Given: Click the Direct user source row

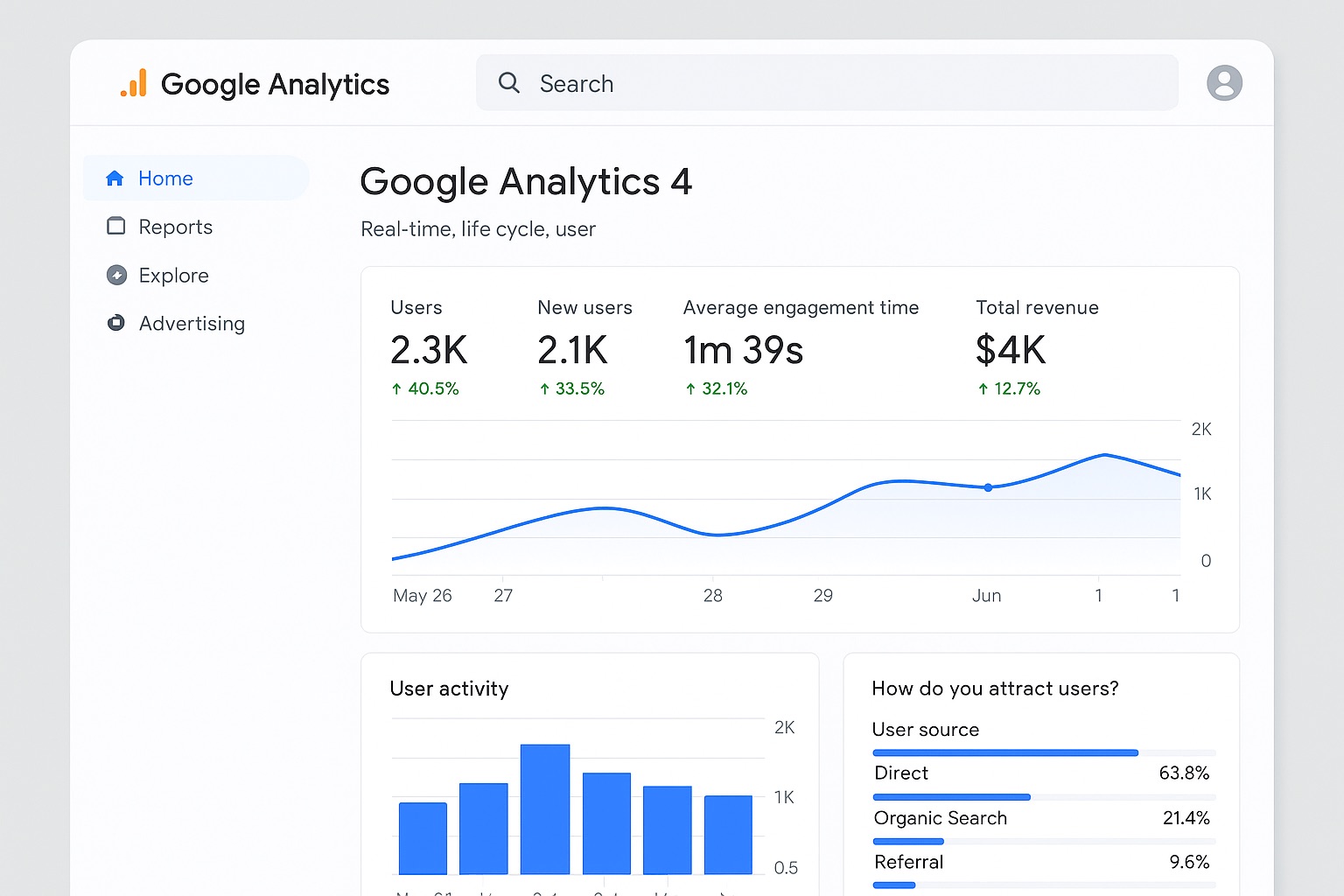Looking at the screenshot, I should [1041, 773].
